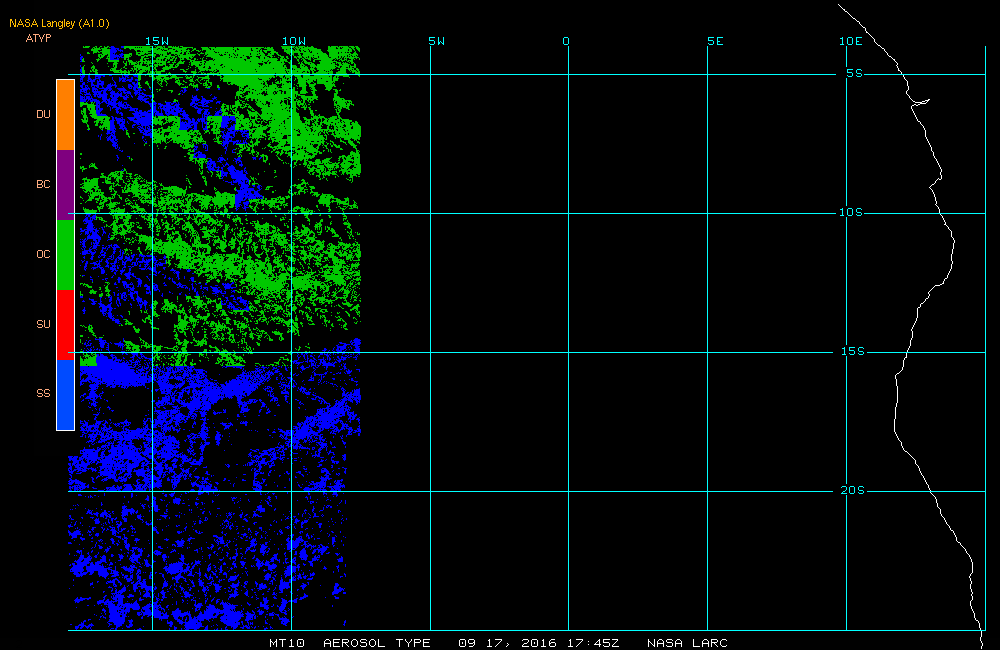Viewport: 1000px width, 650px height.
Task: Click the 20S latitude label
Action: 853,491
